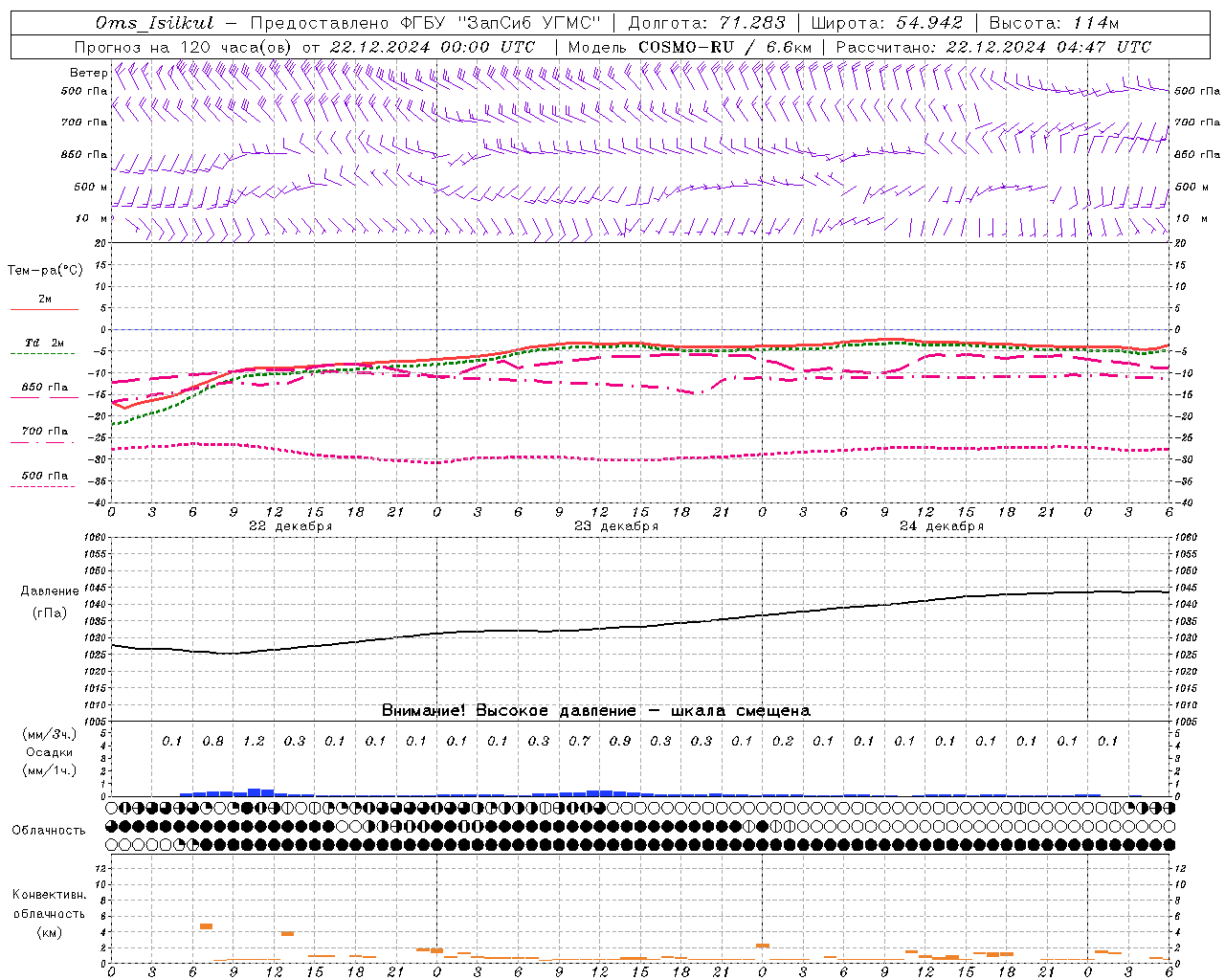
Task: Click the Высота: 114м text
Action: tap(1054, 23)
